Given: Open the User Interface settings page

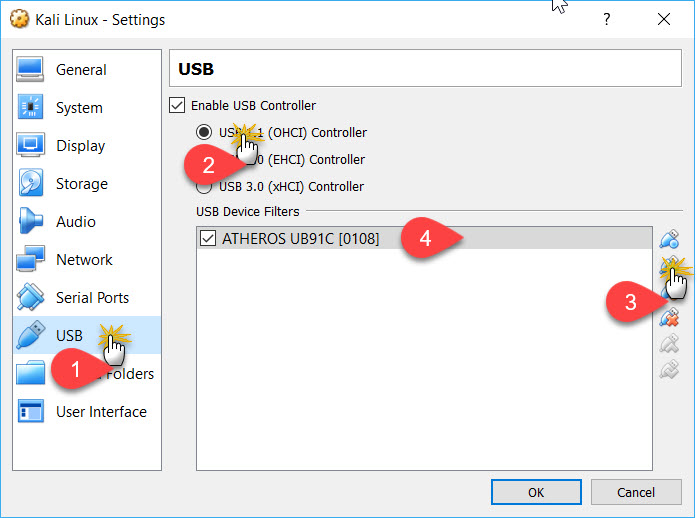Looking at the screenshot, I should pos(101,412).
